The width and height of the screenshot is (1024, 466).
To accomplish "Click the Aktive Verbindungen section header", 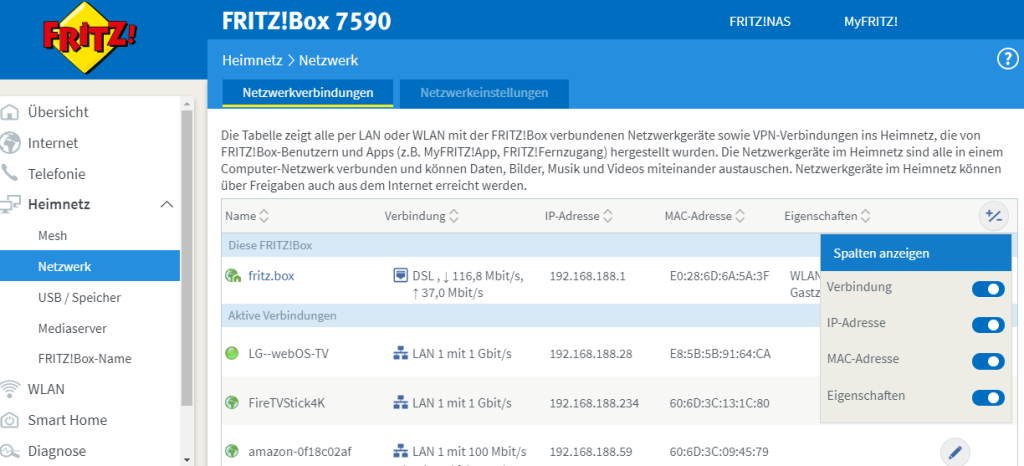I will (x=282, y=316).
